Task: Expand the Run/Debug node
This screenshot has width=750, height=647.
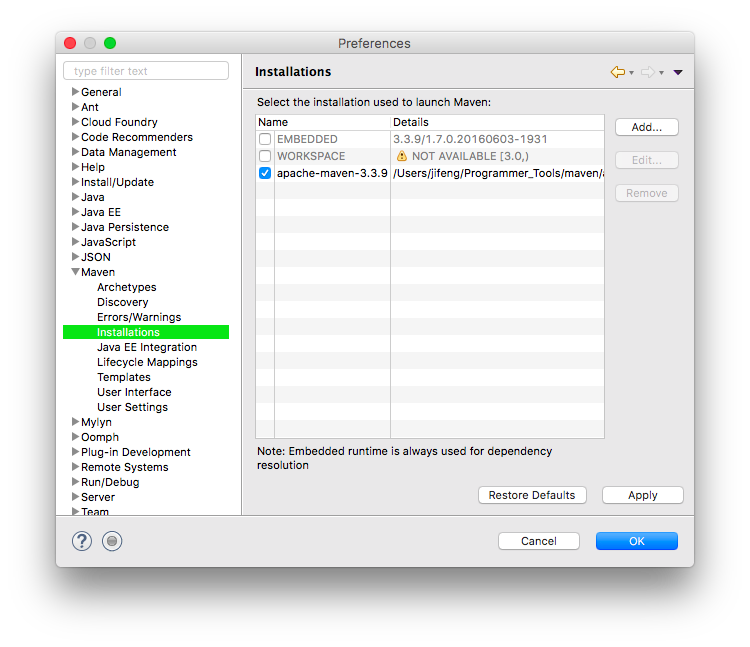Action: (x=75, y=482)
